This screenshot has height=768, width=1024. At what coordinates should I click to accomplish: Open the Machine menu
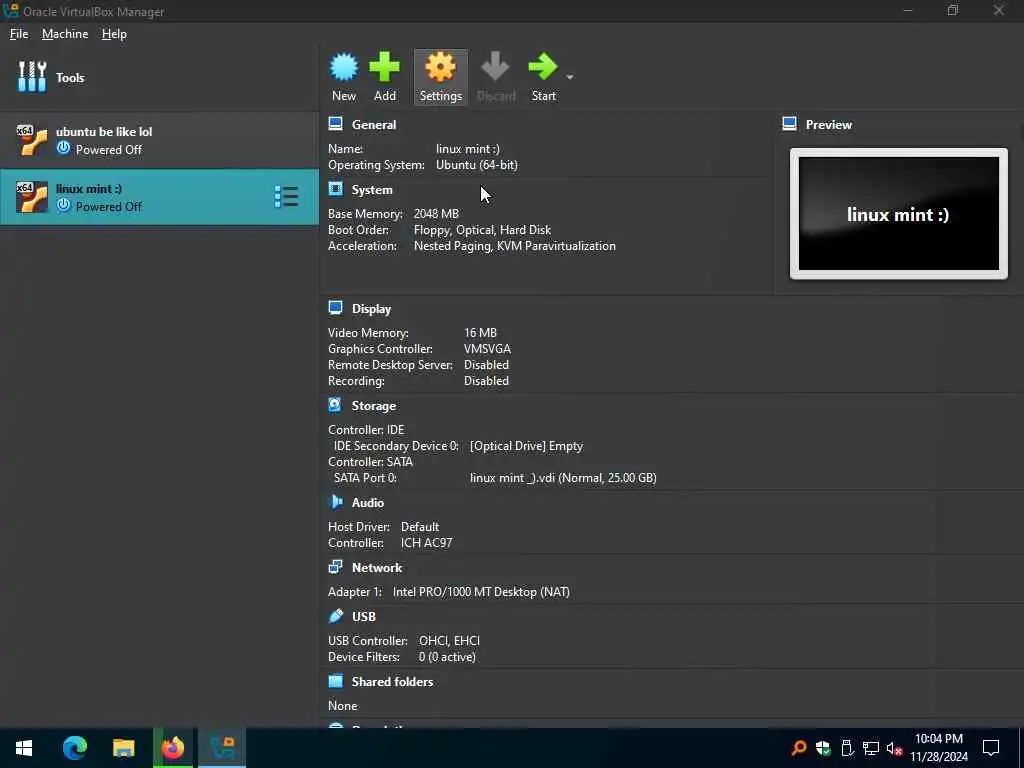click(x=65, y=34)
